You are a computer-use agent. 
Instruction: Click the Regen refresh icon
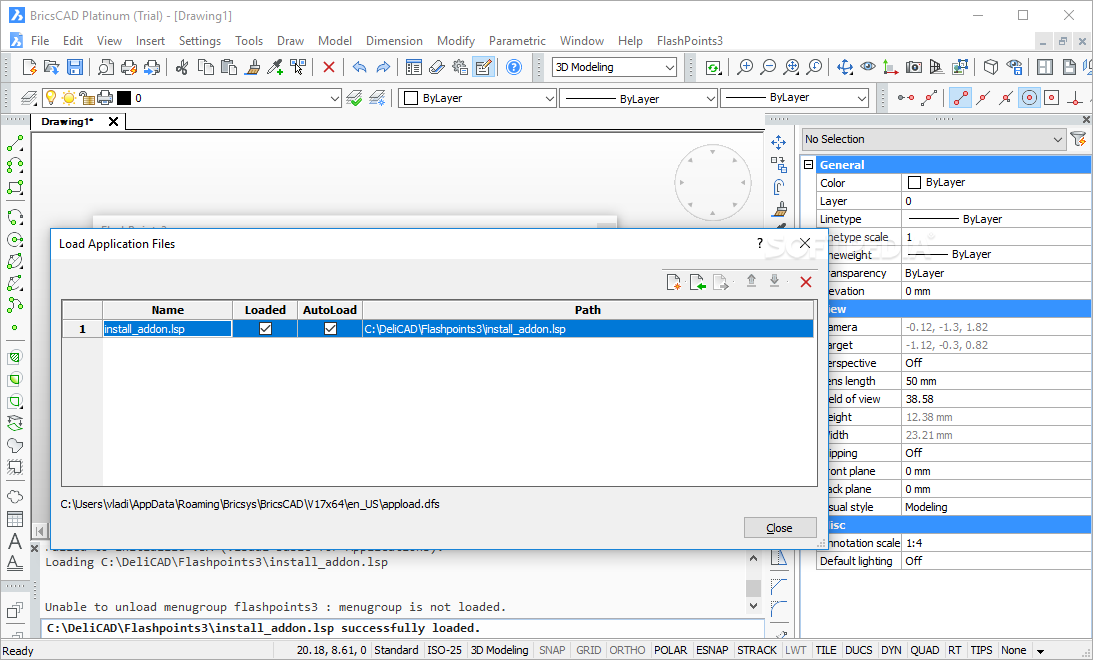tap(712, 68)
